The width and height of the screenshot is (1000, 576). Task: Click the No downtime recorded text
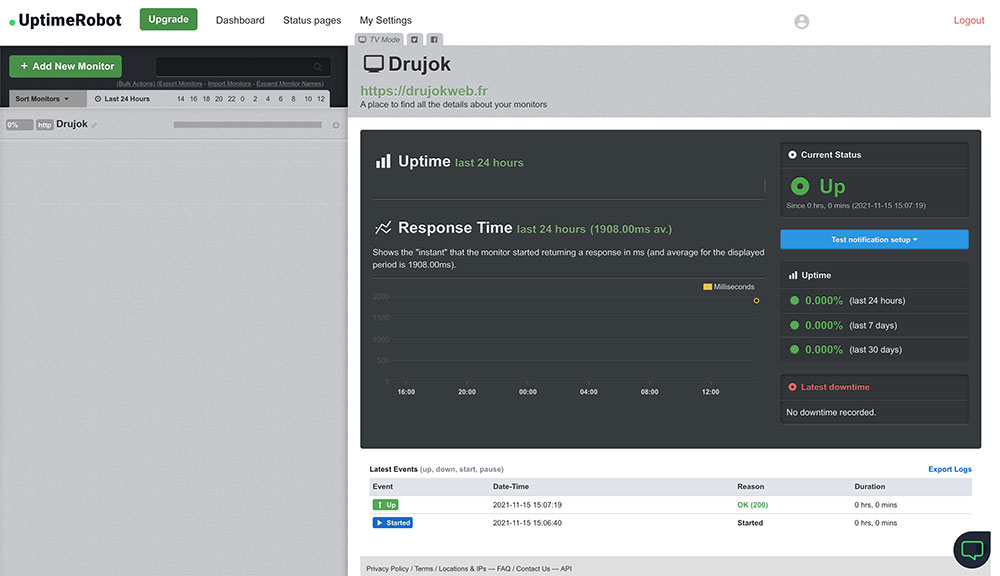[831, 413]
